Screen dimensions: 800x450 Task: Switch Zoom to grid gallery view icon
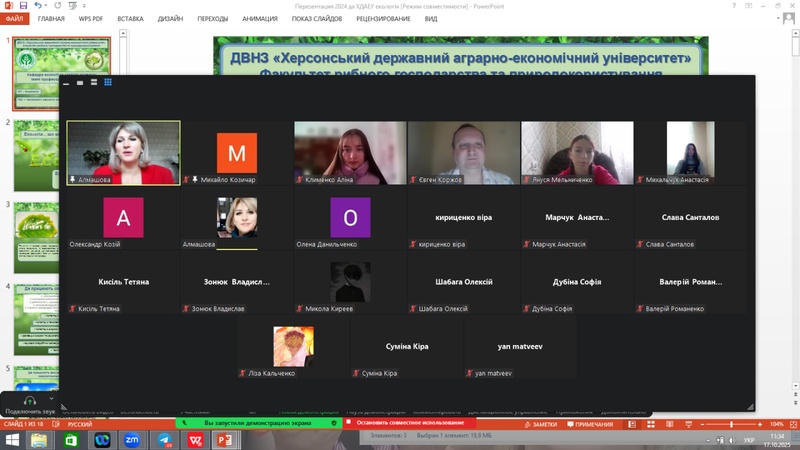click(108, 83)
